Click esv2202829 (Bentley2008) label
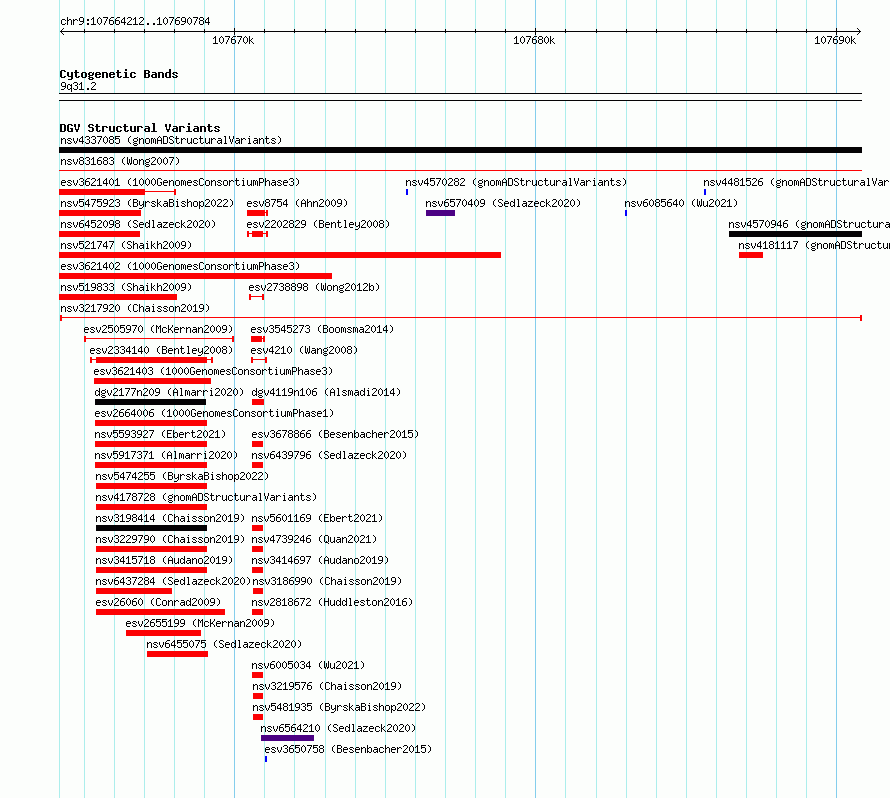The width and height of the screenshot is (890, 798). (318, 224)
